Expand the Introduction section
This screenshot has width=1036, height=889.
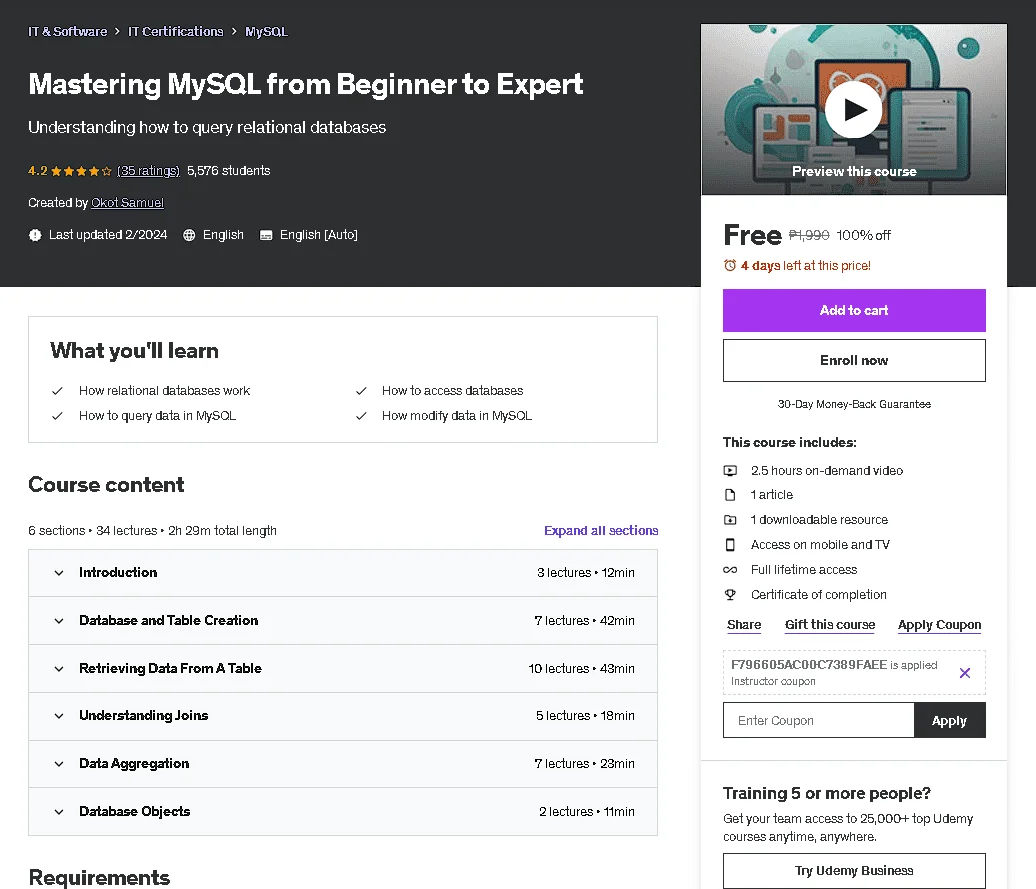[343, 573]
